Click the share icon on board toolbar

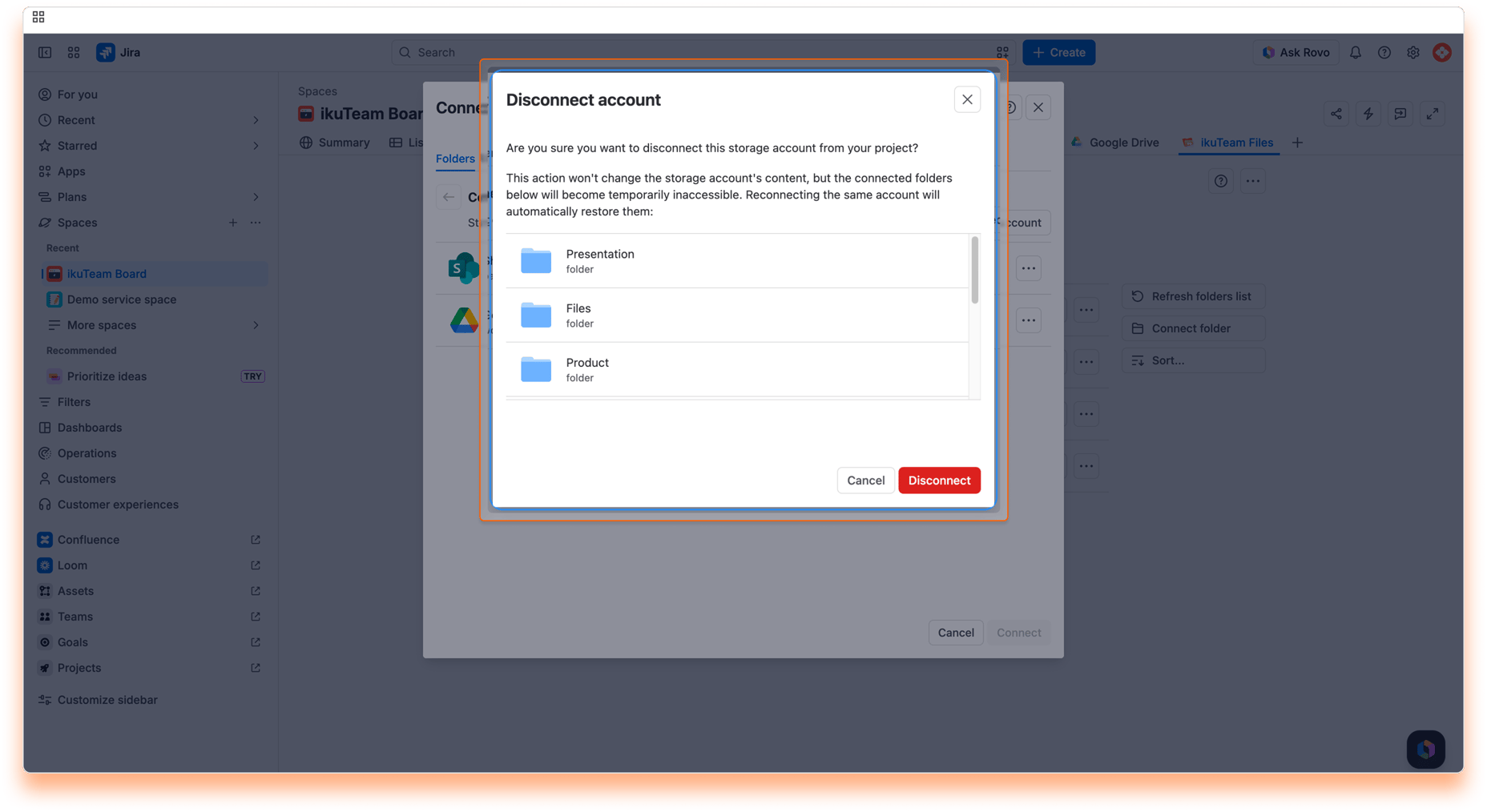pos(1336,114)
